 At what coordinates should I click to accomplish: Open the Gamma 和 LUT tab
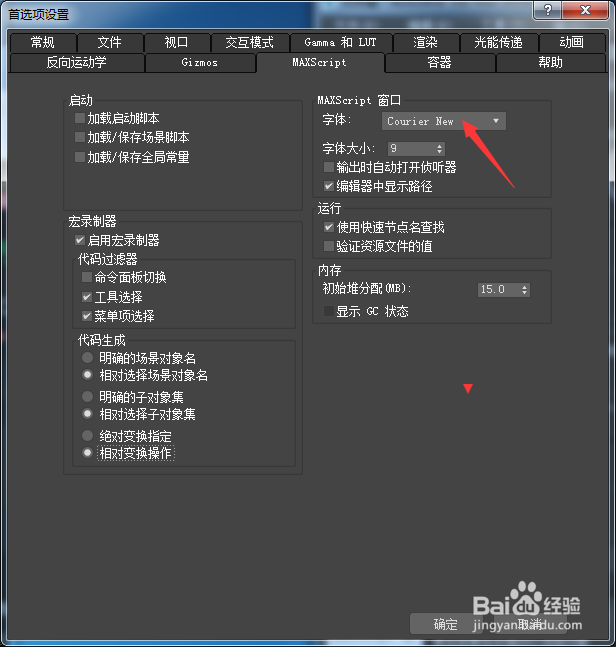point(340,43)
